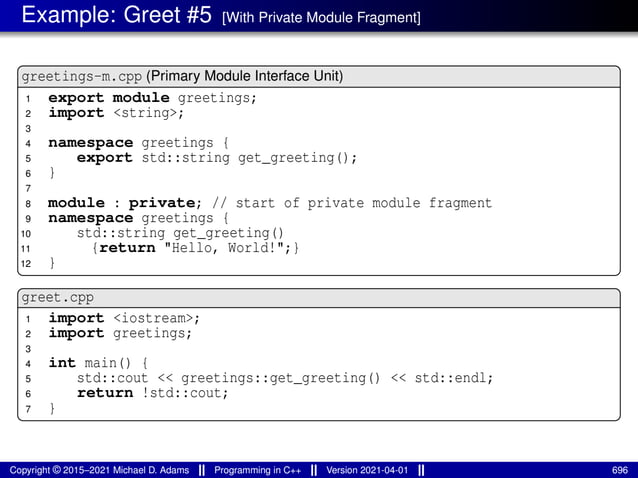Click the line "return !std::cout;"
The width and height of the screenshot is (638, 478).
[153, 393]
